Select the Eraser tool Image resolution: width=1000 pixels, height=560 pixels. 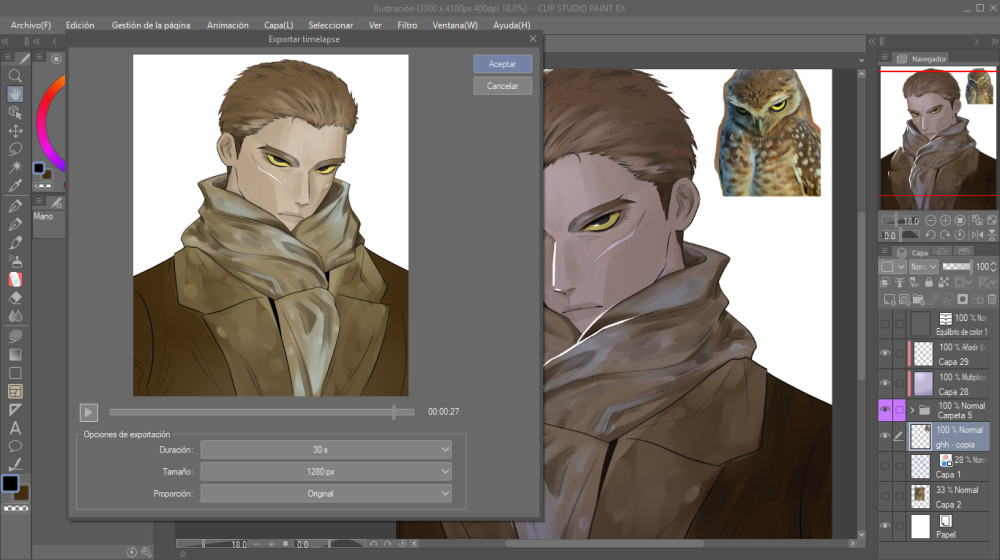[15, 297]
